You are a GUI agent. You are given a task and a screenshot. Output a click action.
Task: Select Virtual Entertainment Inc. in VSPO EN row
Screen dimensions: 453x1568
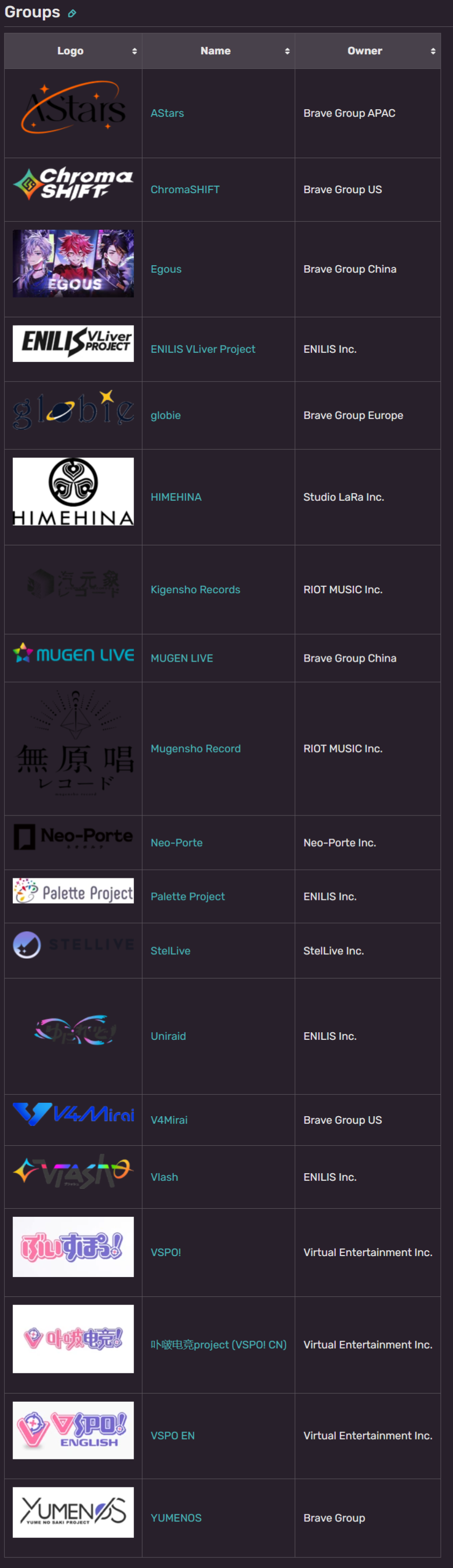[368, 1435]
